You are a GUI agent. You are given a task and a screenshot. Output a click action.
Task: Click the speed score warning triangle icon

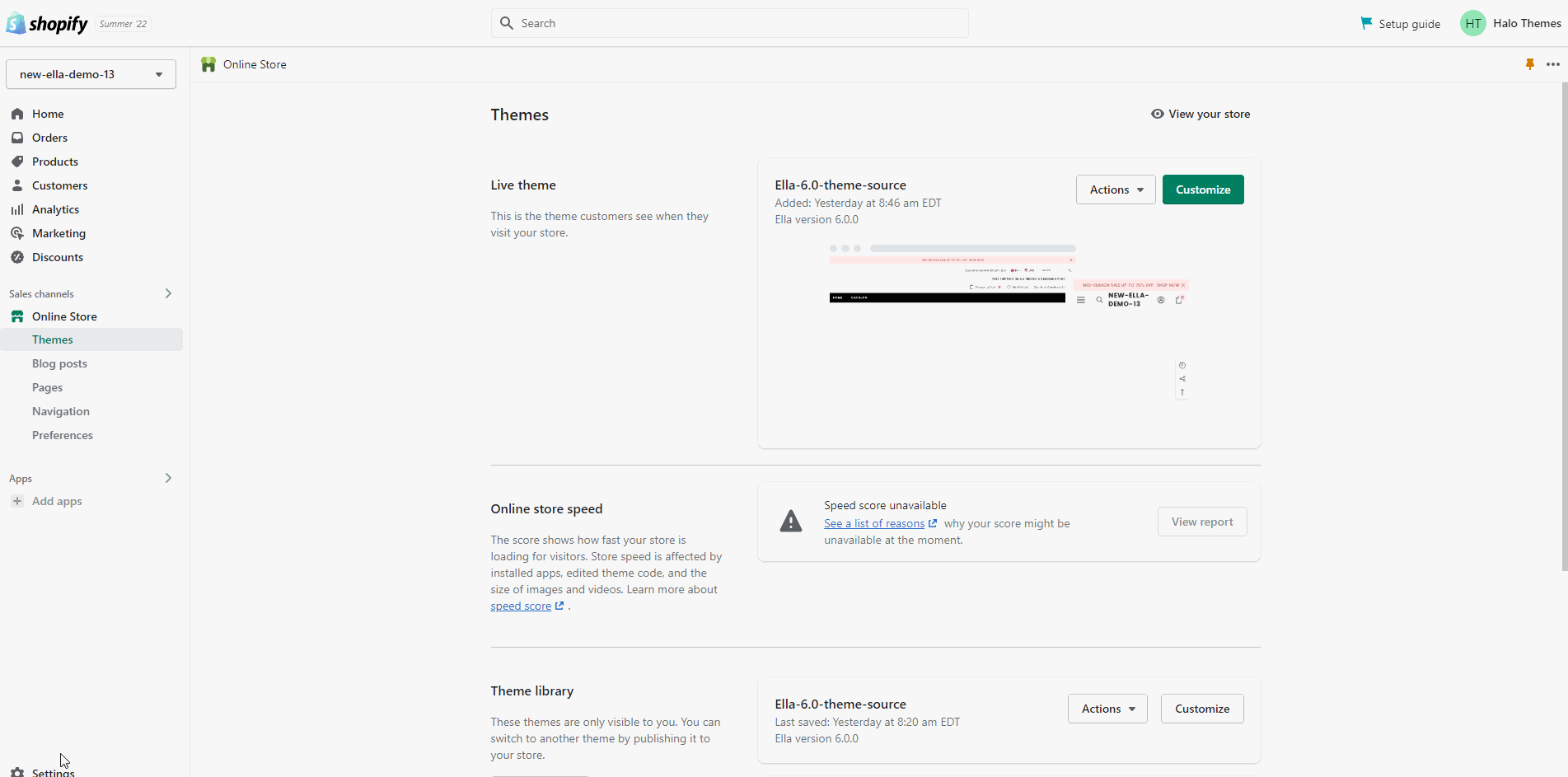click(791, 521)
